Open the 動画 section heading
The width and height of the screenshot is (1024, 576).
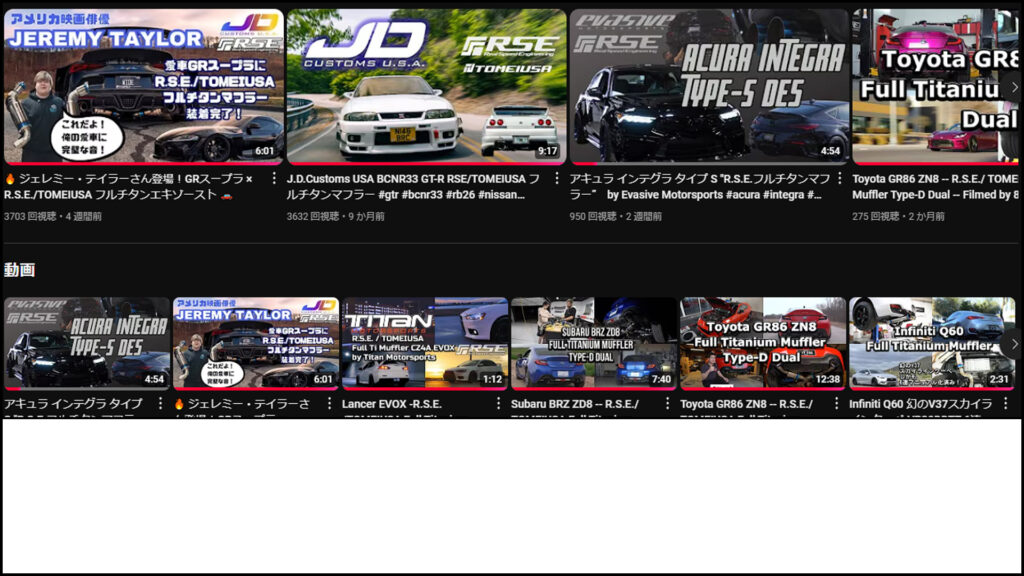tap(19, 270)
